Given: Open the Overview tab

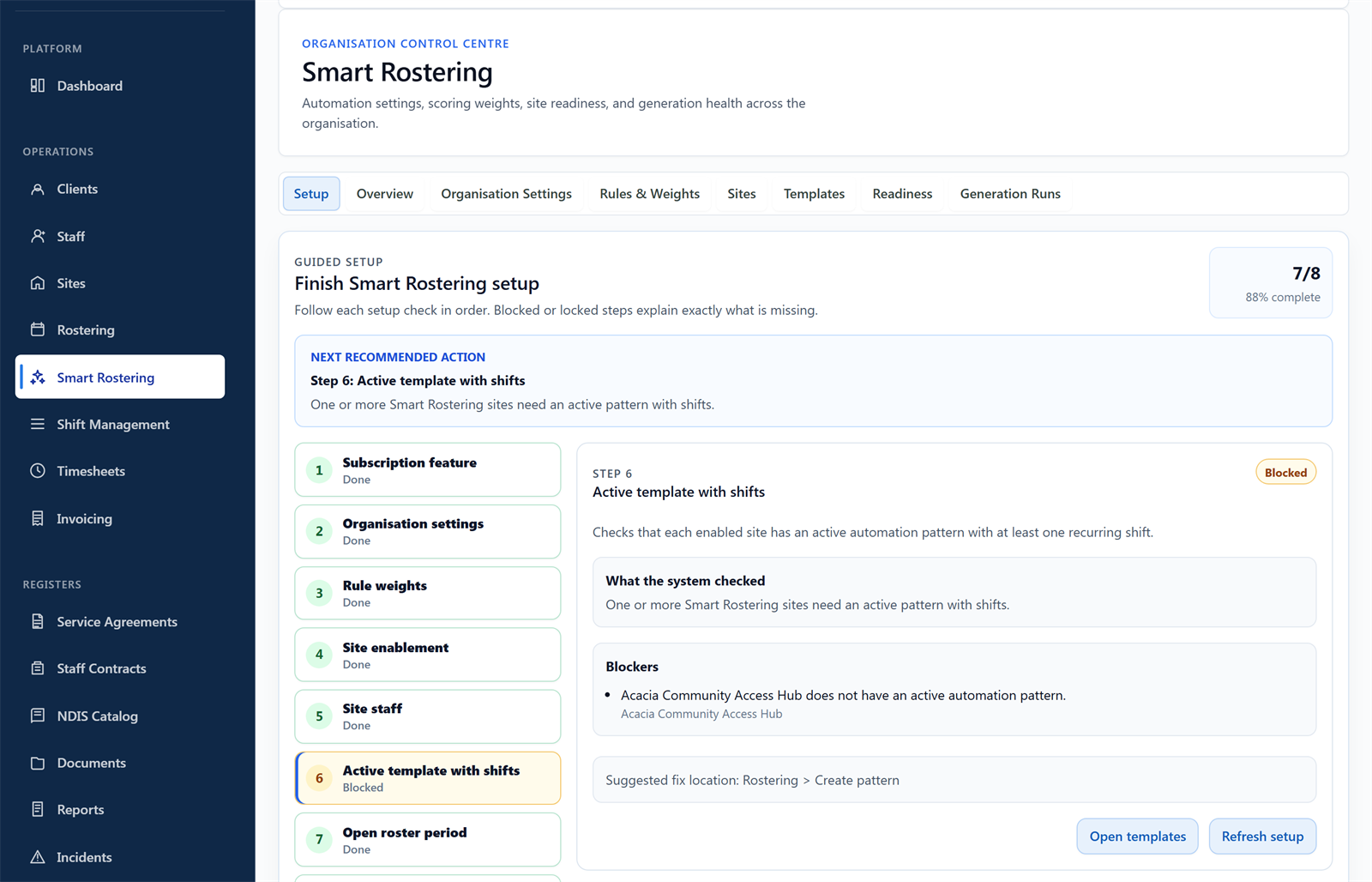Looking at the screenshot, I should pyautogui.click(x=385, y=194).
